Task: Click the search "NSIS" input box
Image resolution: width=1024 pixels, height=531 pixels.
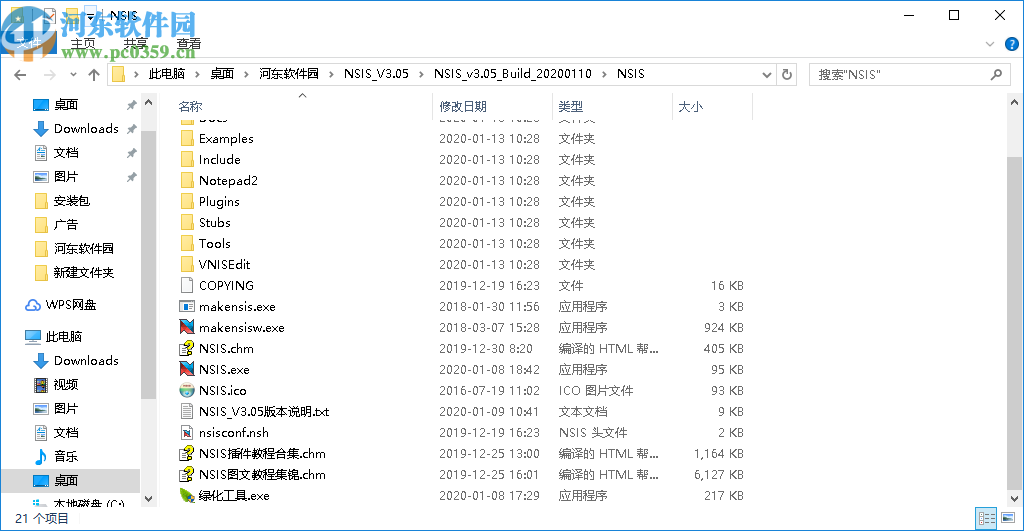Action: [x=908, y=74]
